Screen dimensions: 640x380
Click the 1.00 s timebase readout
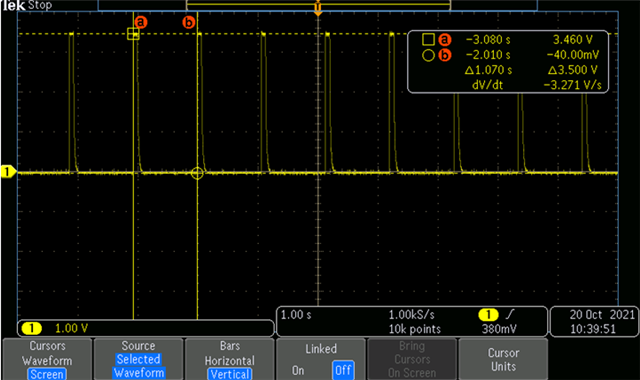296,315
